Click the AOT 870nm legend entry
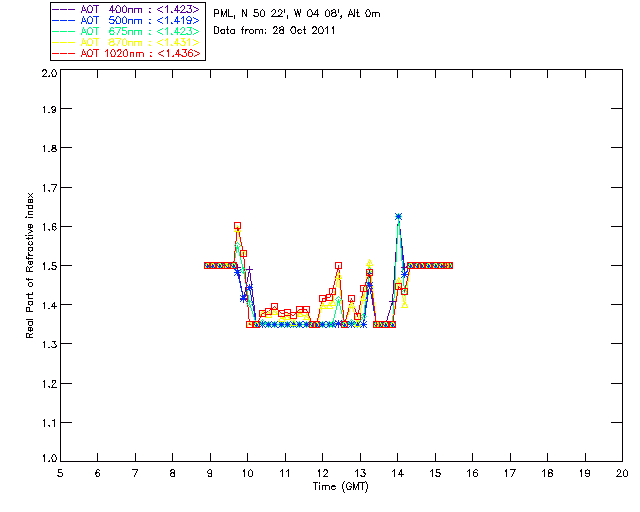Viewport: 640px width, 512px height. (126, 42)
